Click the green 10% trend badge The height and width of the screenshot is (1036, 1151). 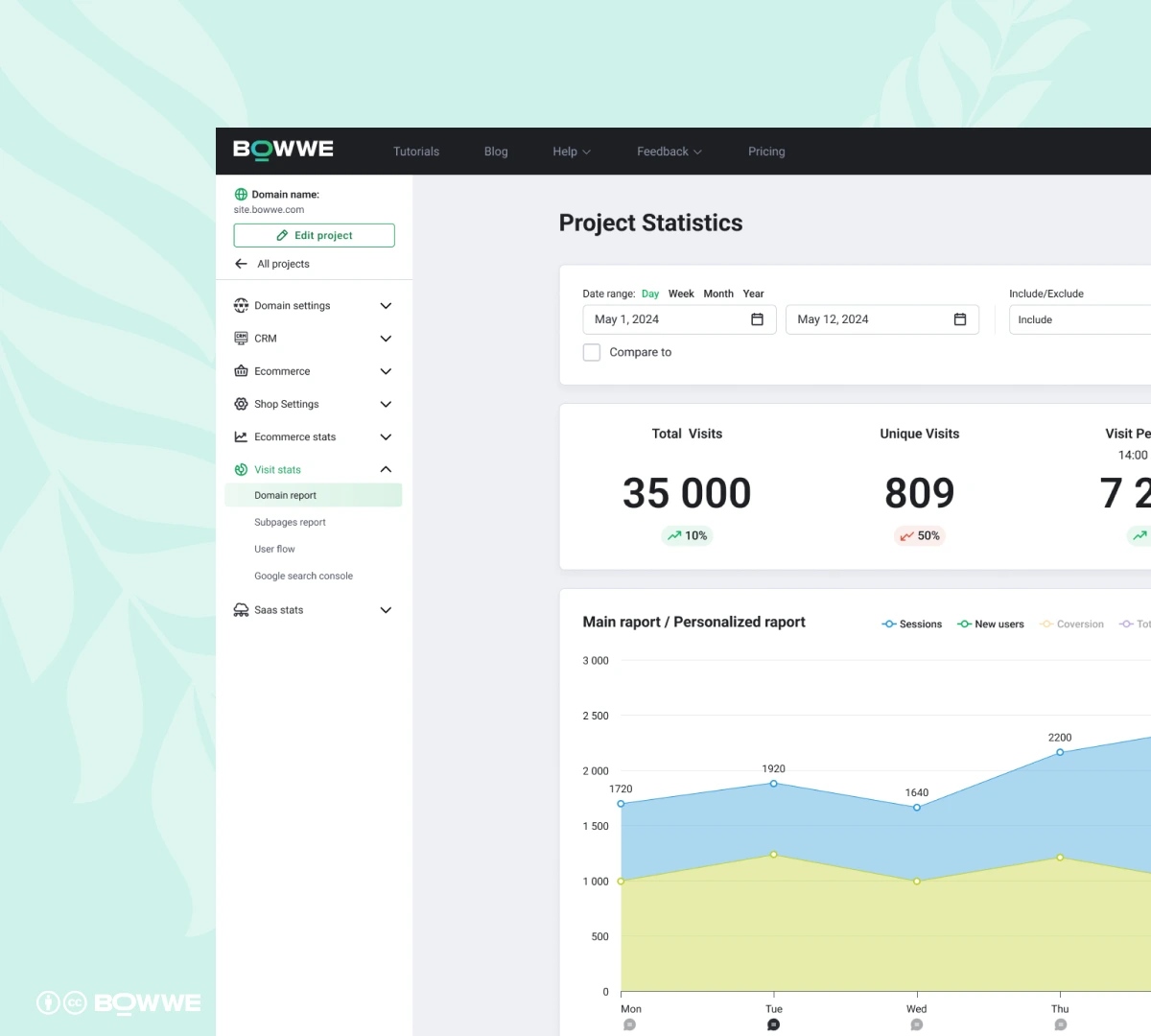[x=687, y=535]
